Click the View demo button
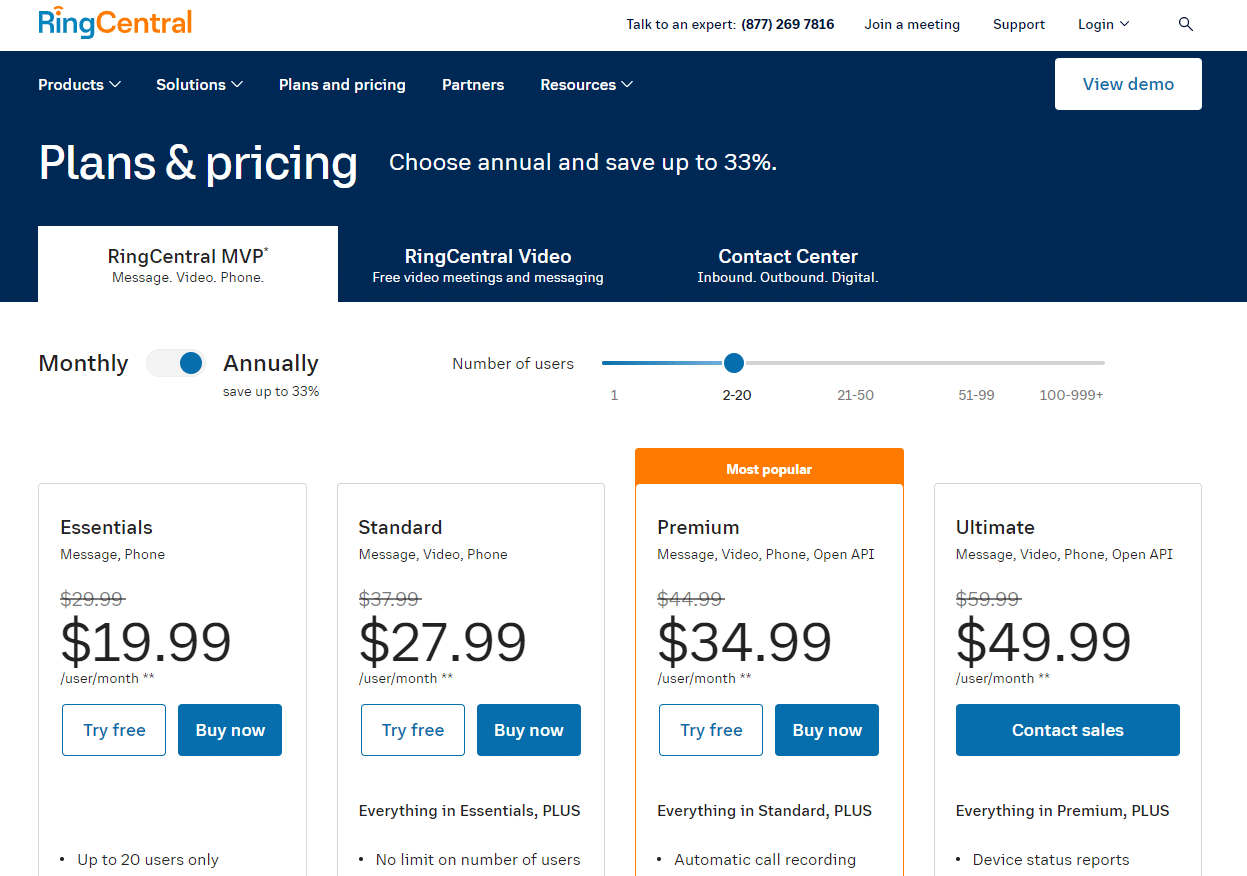The width and height of the screenshot is (1247, 876). click(x=1128, y=84)
